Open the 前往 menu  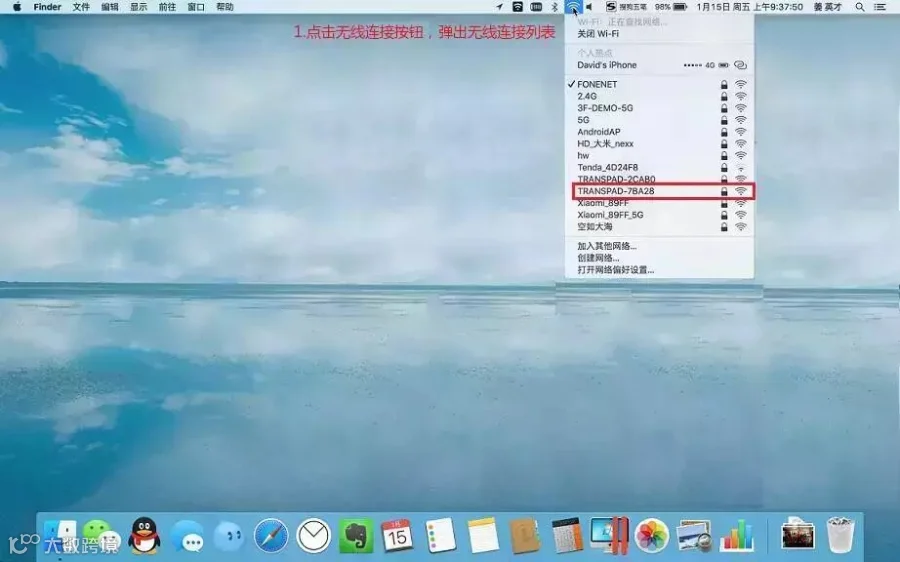coord(167,7)
